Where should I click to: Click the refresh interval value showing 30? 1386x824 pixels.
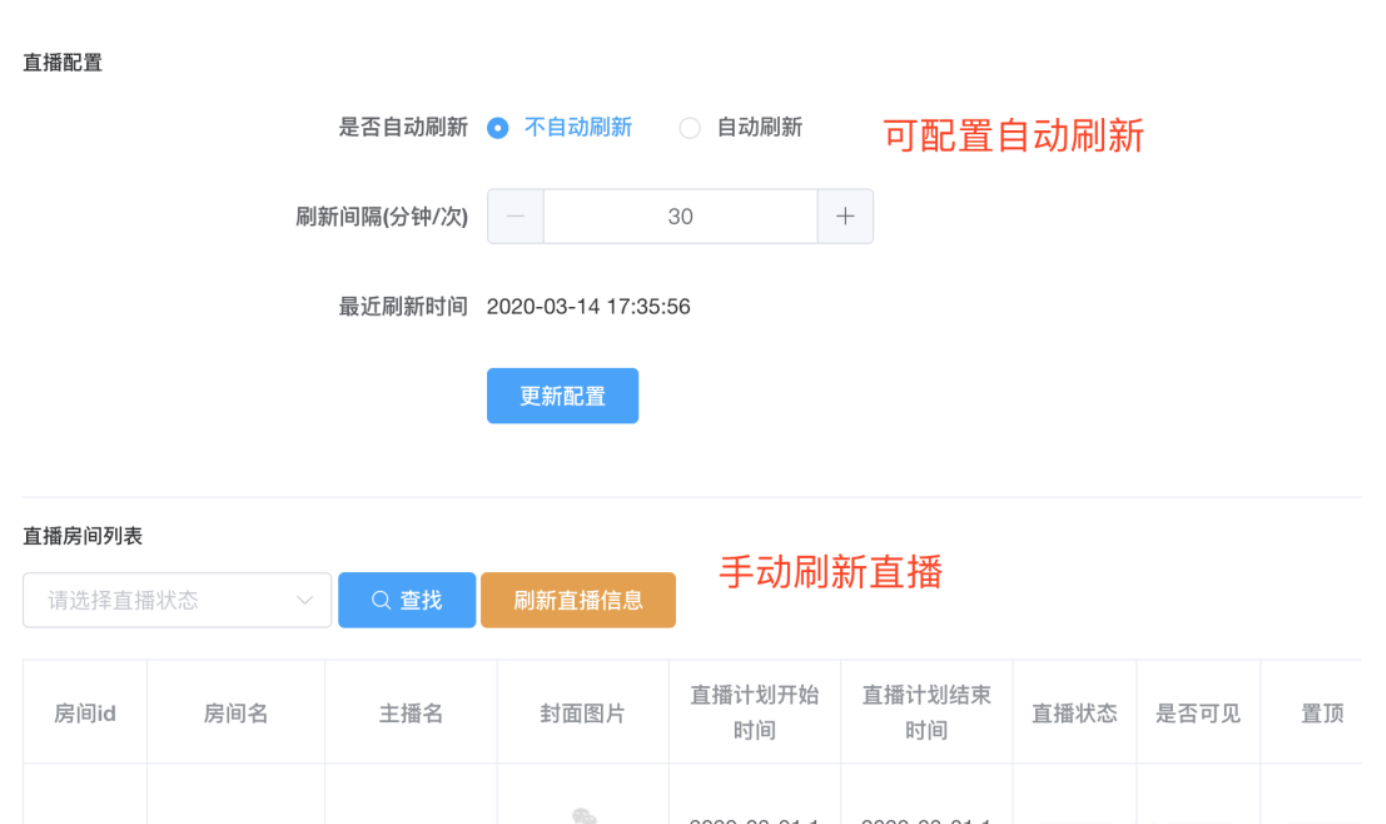680,216
